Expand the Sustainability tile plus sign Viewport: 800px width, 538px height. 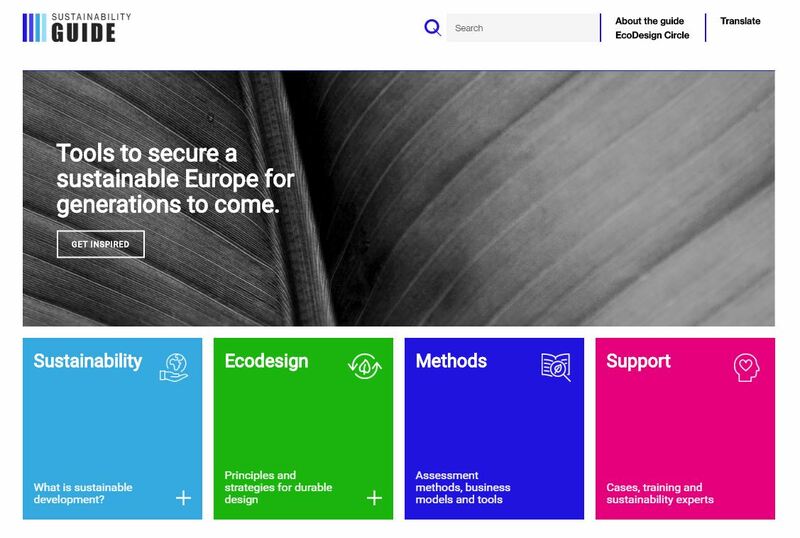[x=184, y=498]
